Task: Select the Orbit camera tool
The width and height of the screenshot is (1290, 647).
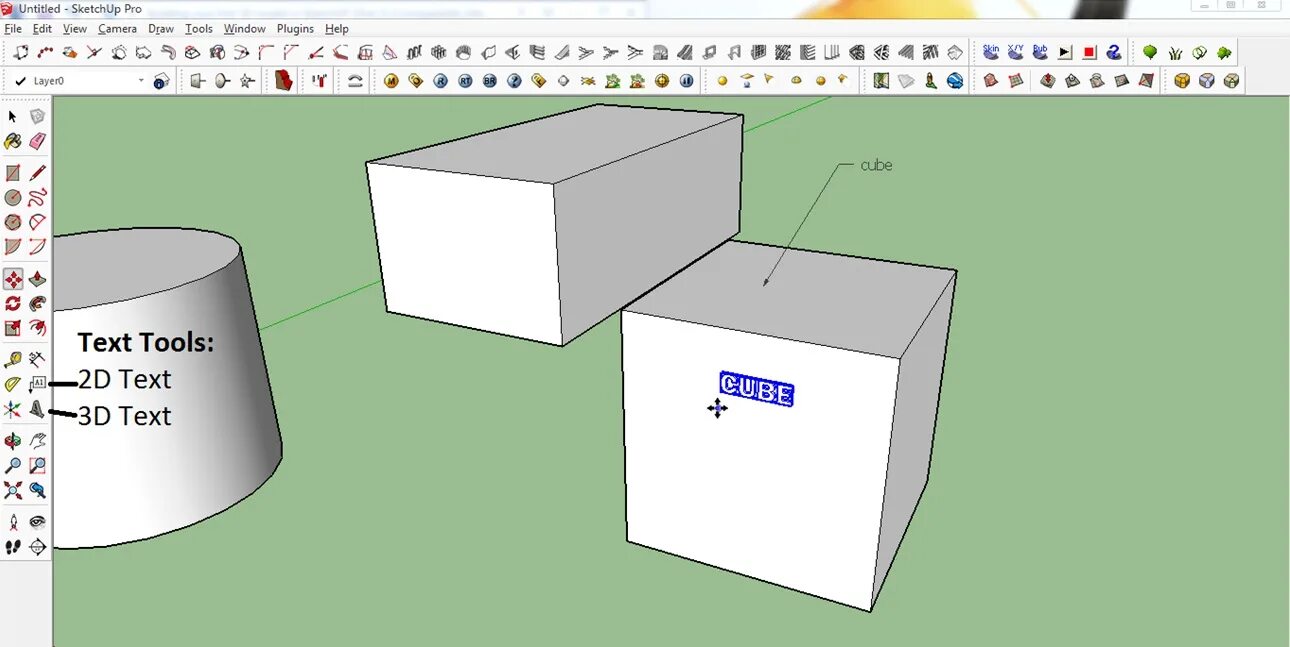Action: pyautogui.click(x=13, y=440)
